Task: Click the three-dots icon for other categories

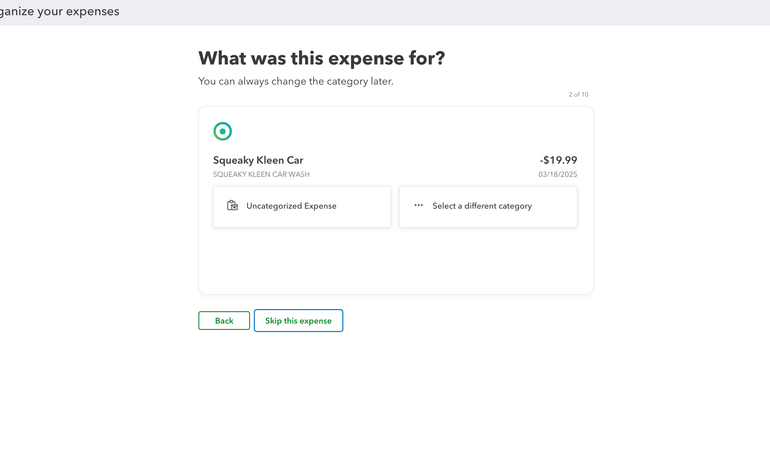Action: click(x=418, y=206)
